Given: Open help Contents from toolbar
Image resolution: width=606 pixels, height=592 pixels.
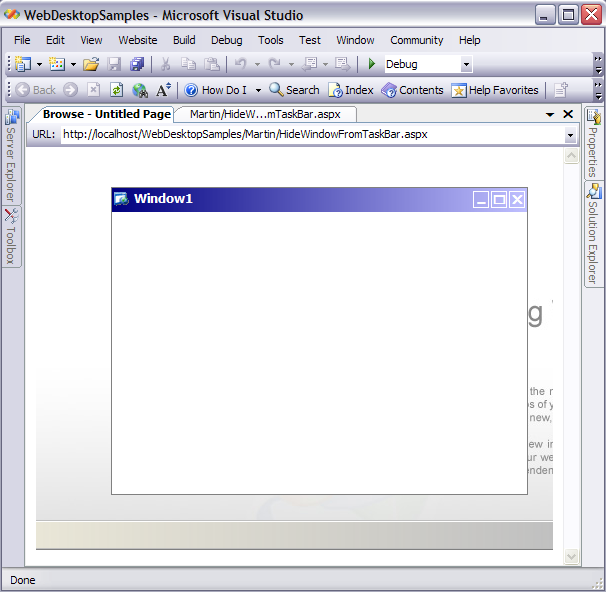Looking at the screenshot, I should click(412, 90).
